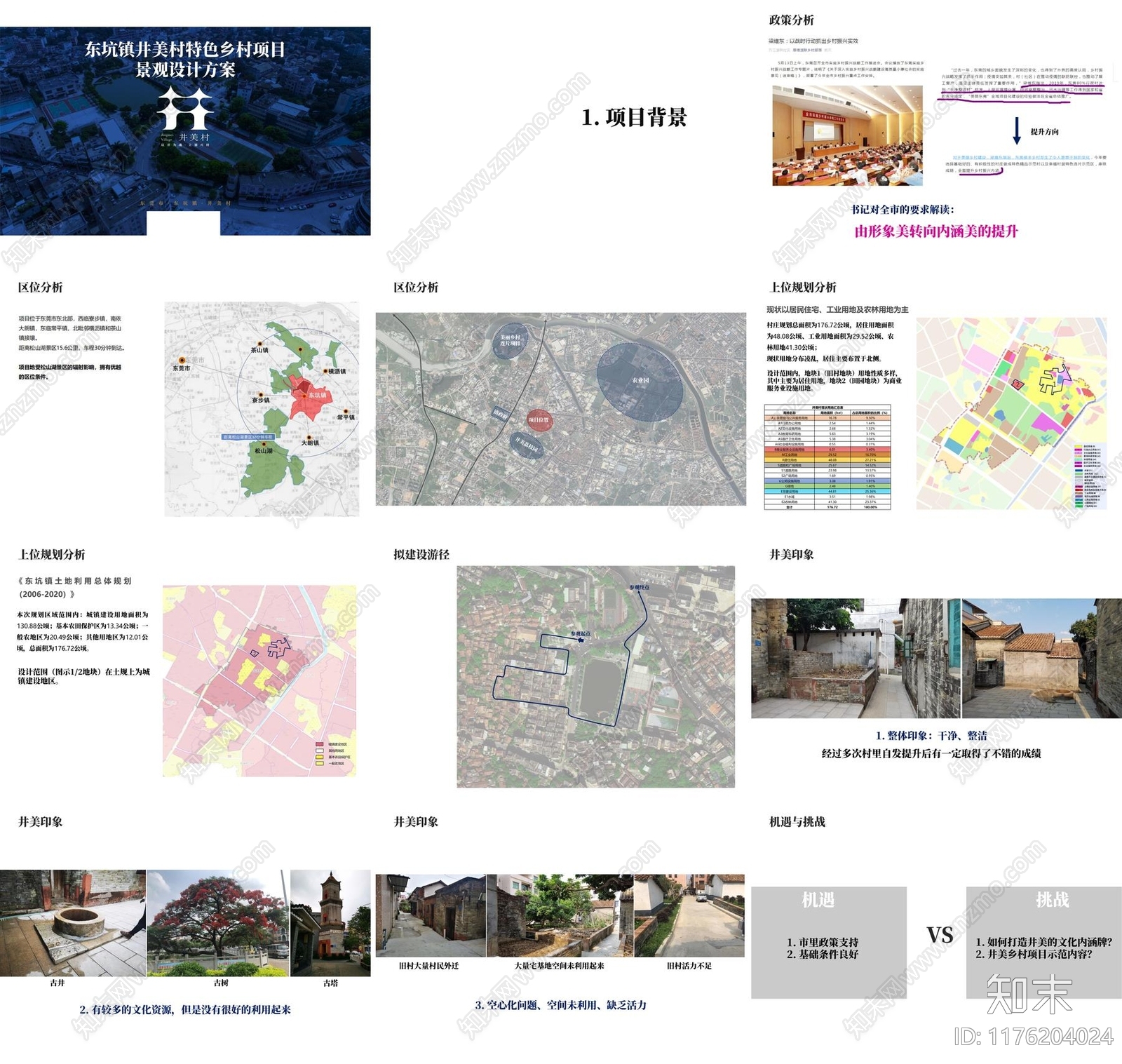Open the narrow alley photo with stone walls
Image resolution: width=1122 pixels, height=1064 pixels.
[x=856, y=658]
